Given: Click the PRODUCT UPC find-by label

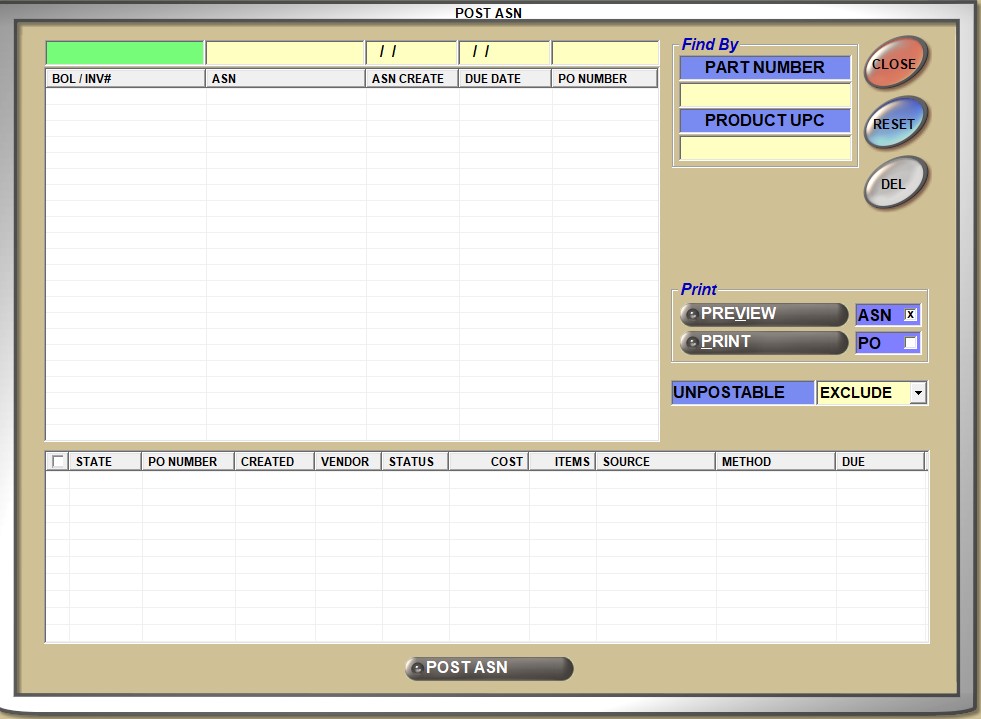Looking at the screenshot, I should pyautogui.click(x=764, y=121).
